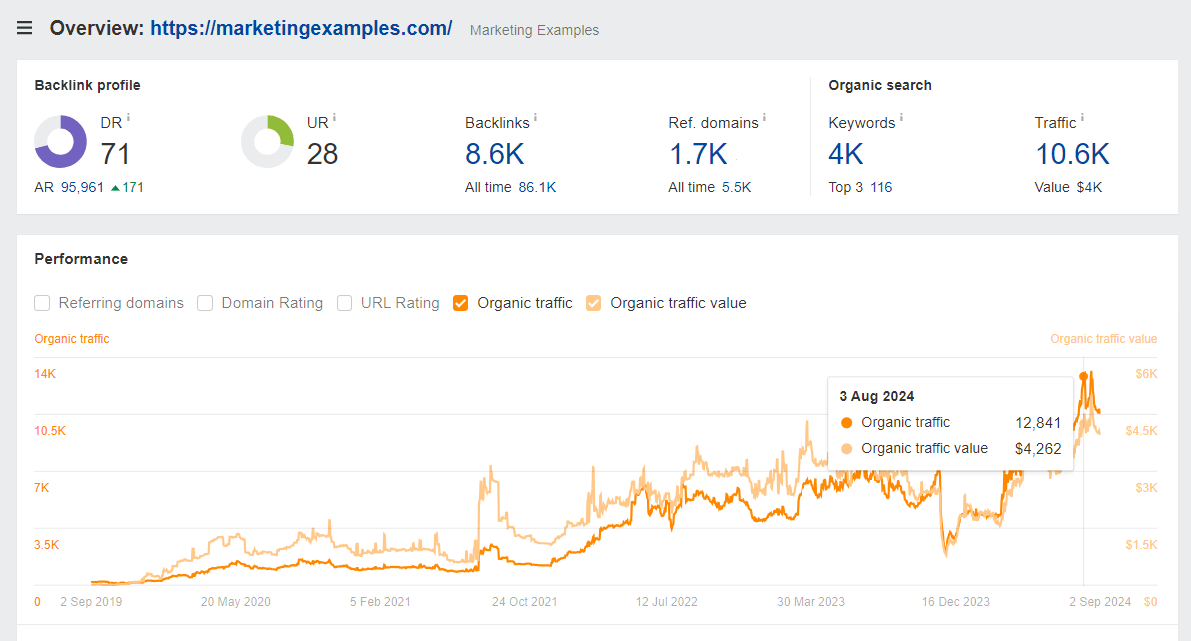Select the DR donut chart

[61, 141]
